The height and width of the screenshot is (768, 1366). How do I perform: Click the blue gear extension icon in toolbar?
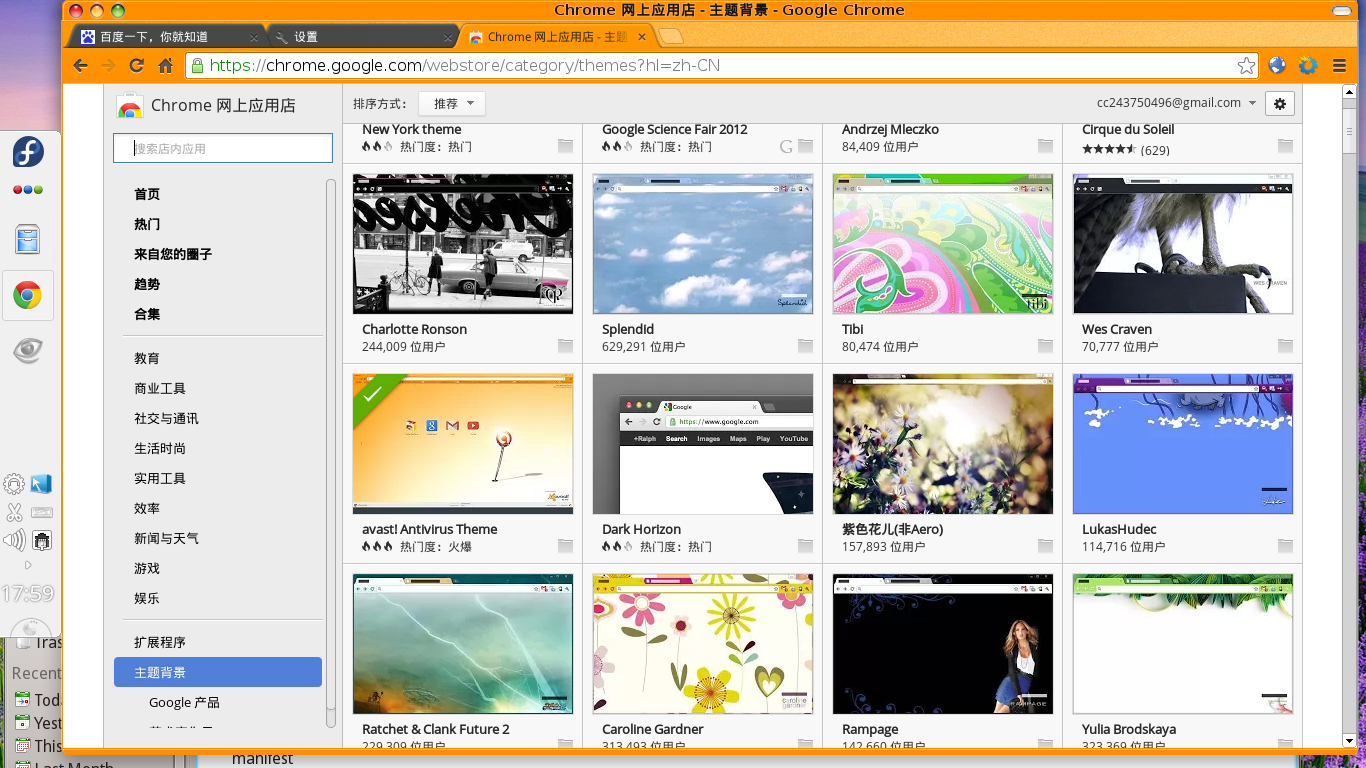(1308, 66)
